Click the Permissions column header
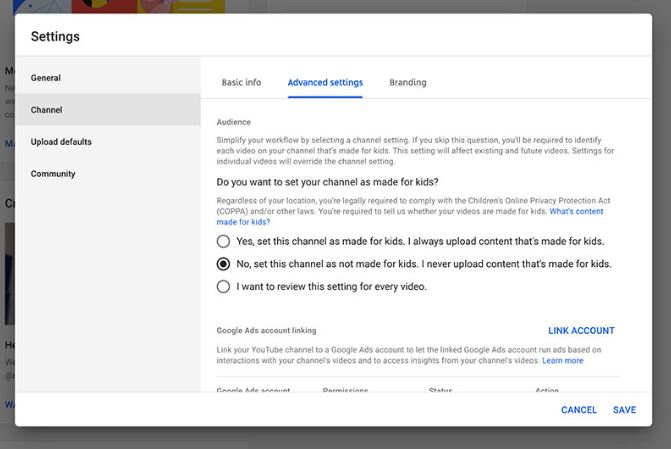This screenshot has width=671, height=449. (x=345, y=390)
